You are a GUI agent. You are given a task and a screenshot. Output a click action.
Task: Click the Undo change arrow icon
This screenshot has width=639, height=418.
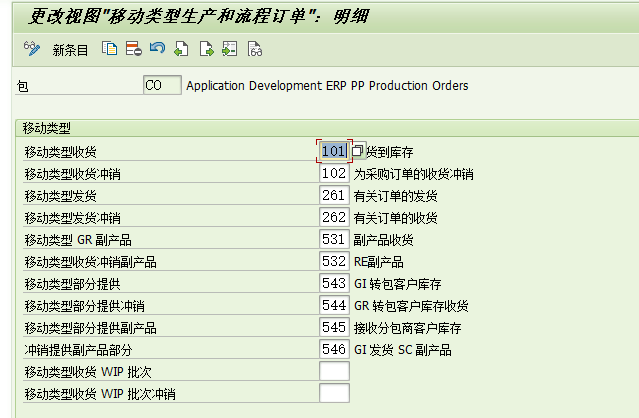157,48
